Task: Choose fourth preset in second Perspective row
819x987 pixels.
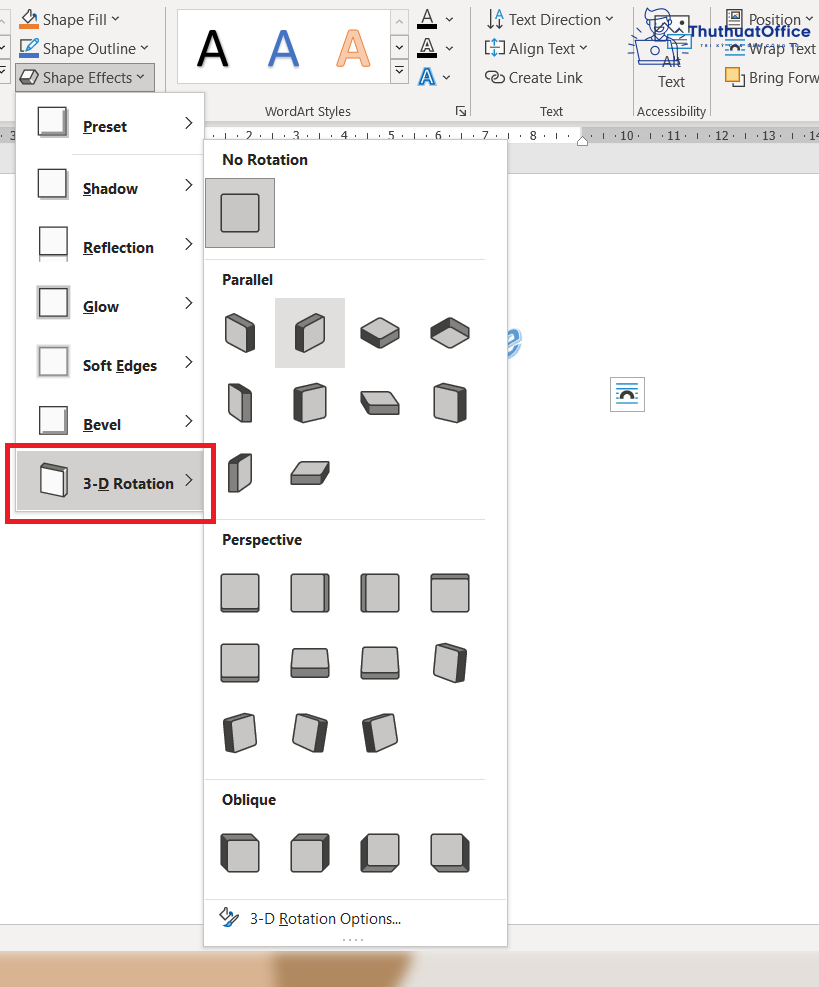Action: (449, 663)
